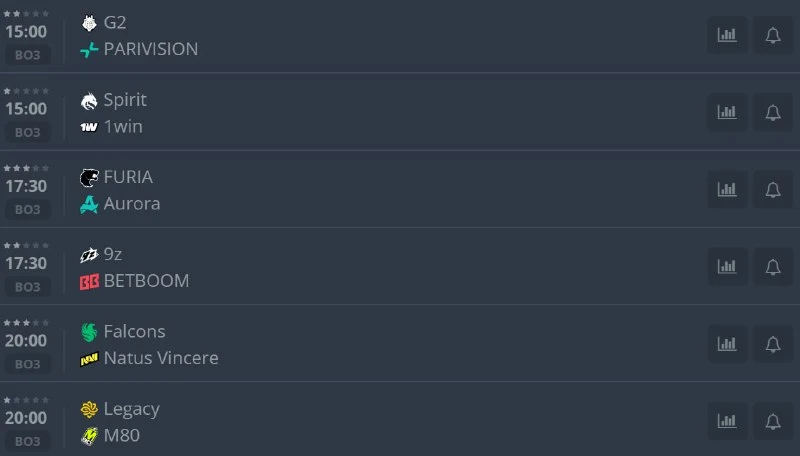Enable bell alert for Legacy vs M80
800x456 pixels.
(x=773, y=421)
